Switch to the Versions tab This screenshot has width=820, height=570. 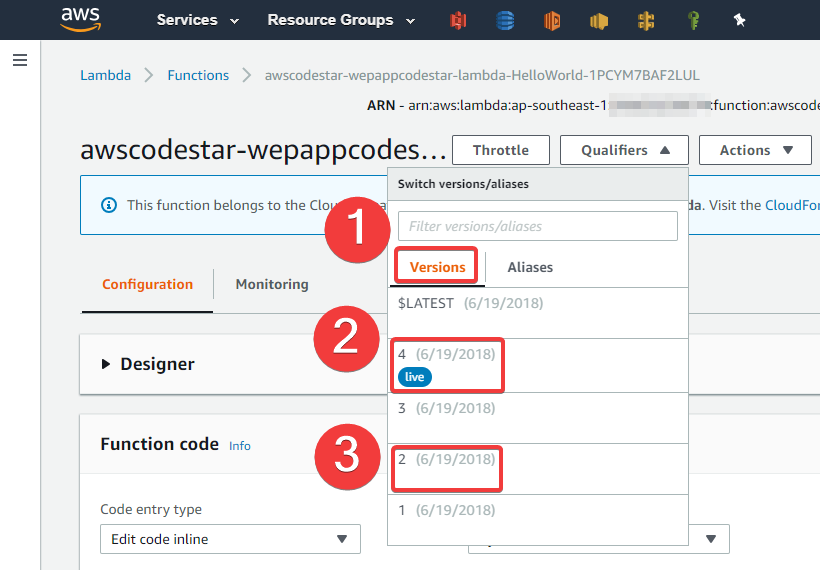(x=437, y=267)
